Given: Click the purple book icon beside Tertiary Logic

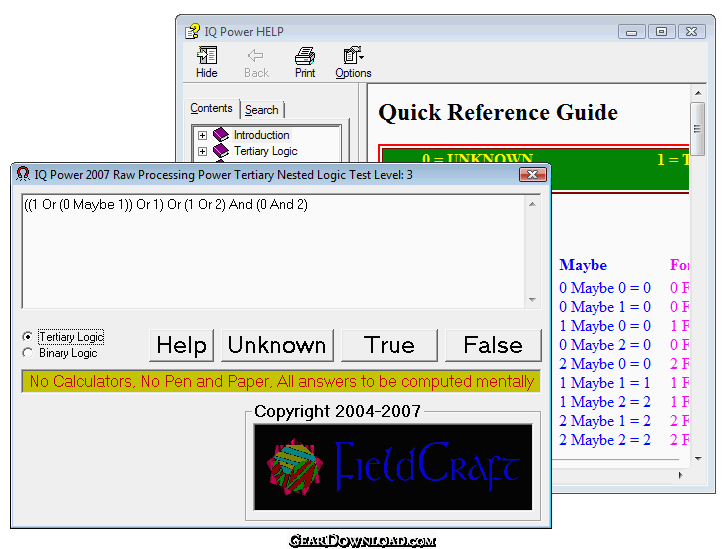Looking at the screenshot, I should 221,151.
